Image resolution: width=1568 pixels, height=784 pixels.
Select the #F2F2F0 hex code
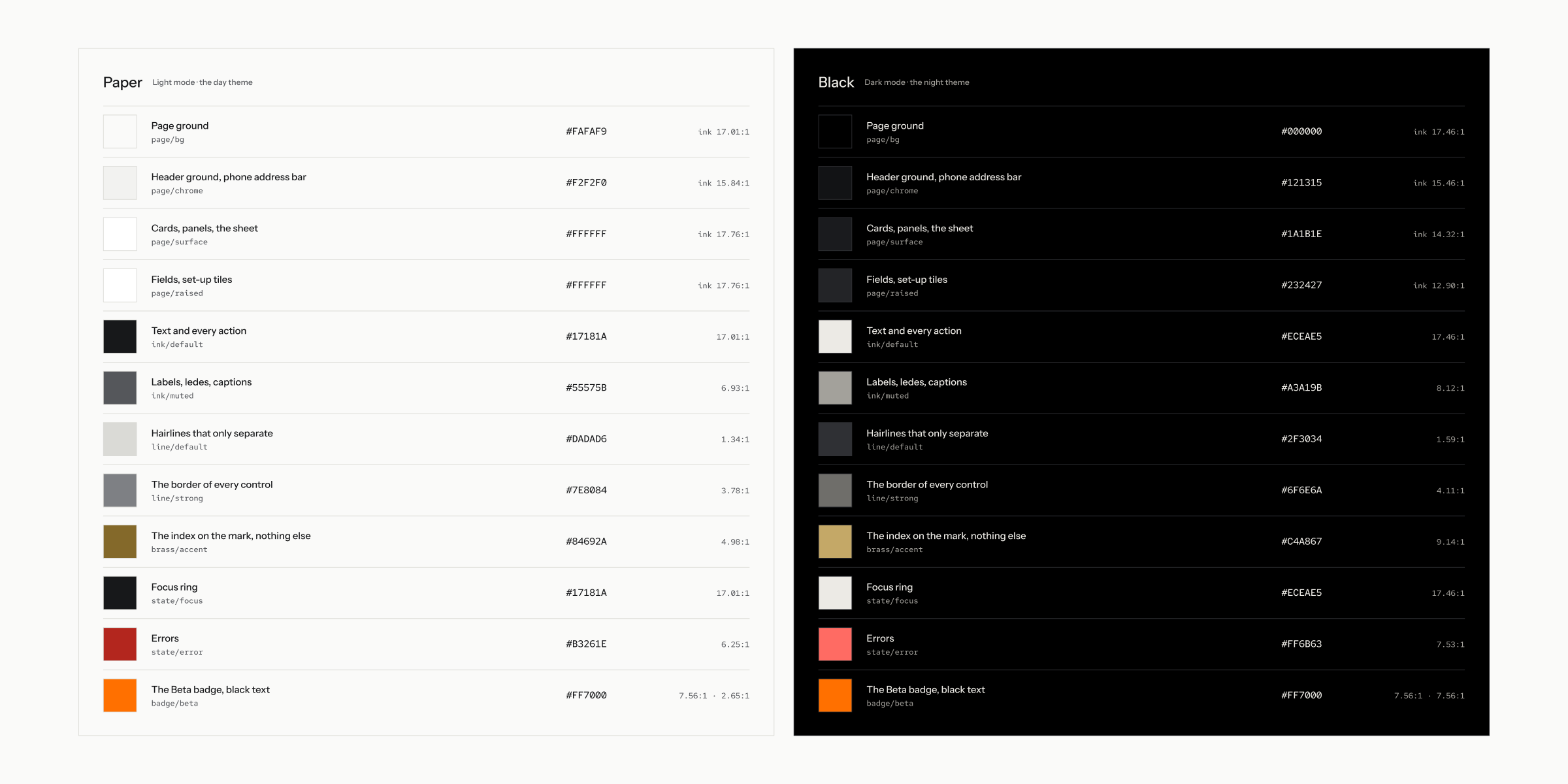(586, 183)
